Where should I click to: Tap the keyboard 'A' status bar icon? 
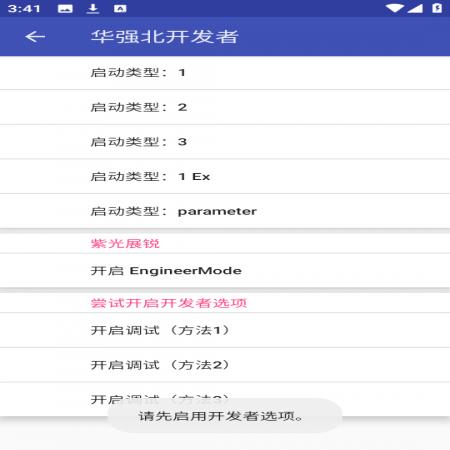click(x=120, y=9)
